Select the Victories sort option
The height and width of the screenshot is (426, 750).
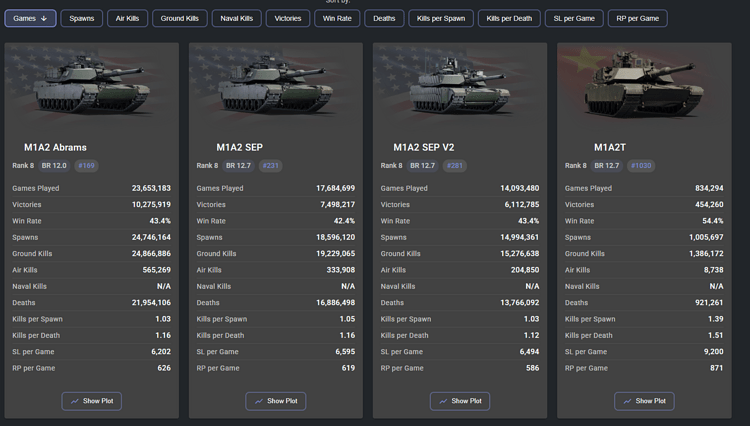[x=288, y=18]
